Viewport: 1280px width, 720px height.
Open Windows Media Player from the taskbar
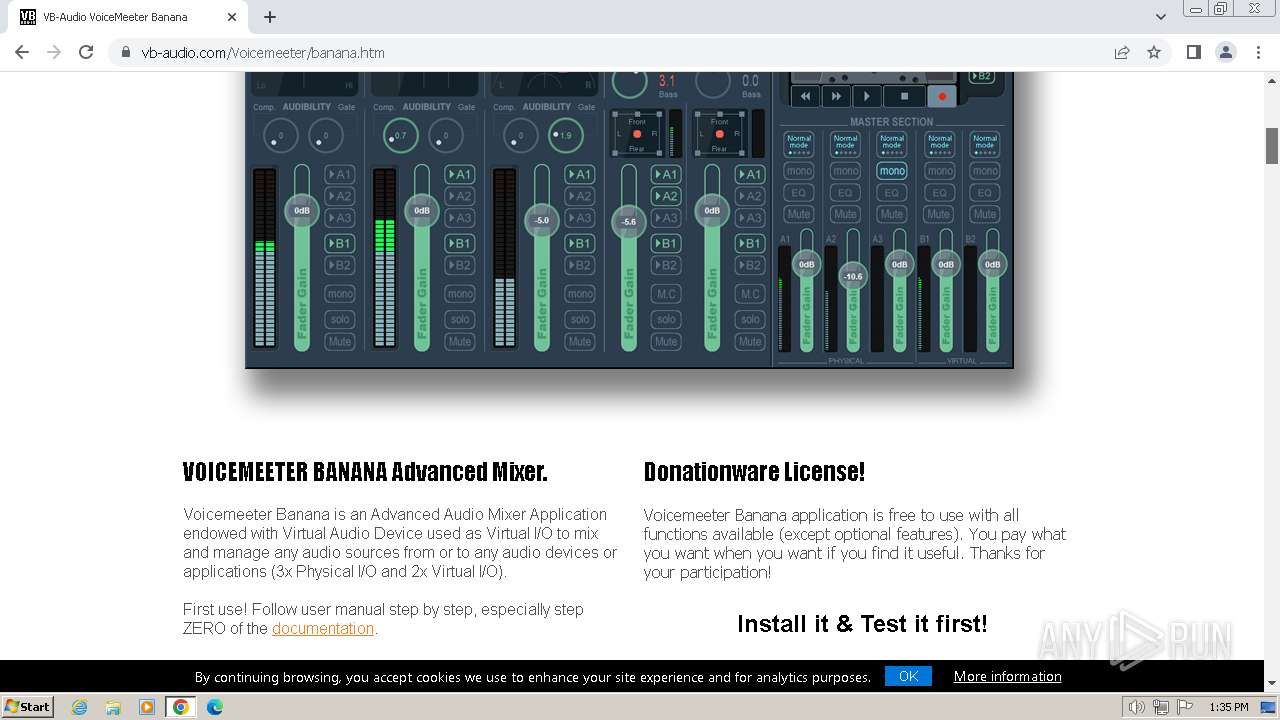pos(147,707)
